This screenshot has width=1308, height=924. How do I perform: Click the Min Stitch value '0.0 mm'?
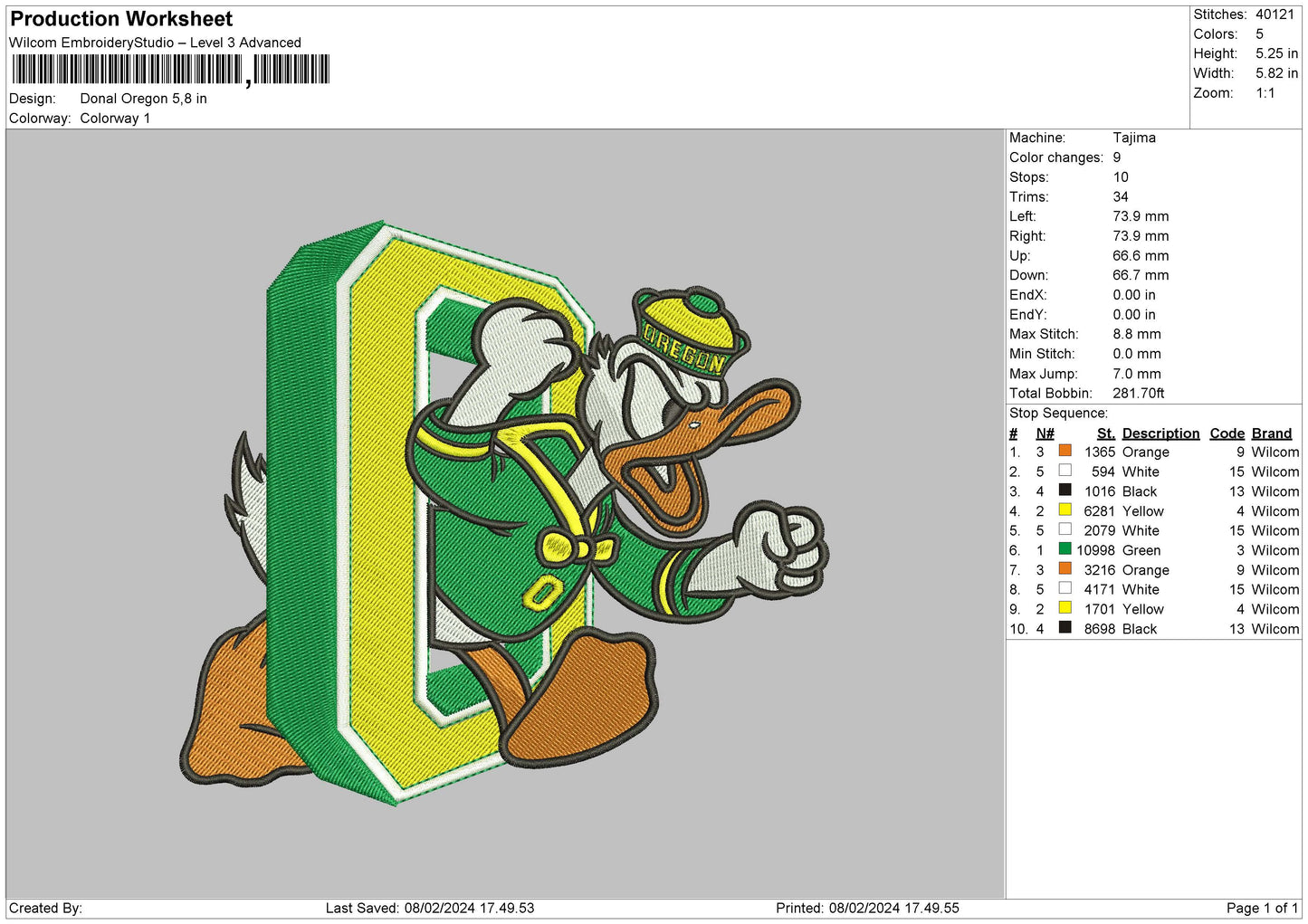[x=1137, y=354]
